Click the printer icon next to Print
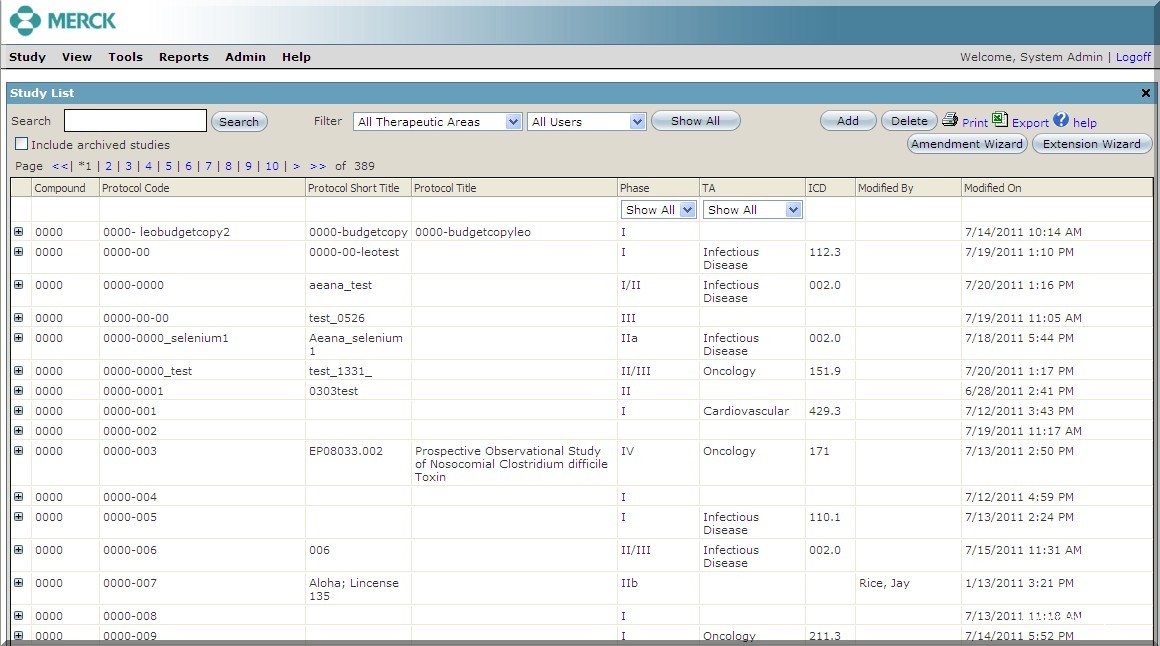Viewport: 1160px width, 646px height. (x=950, y=120)
